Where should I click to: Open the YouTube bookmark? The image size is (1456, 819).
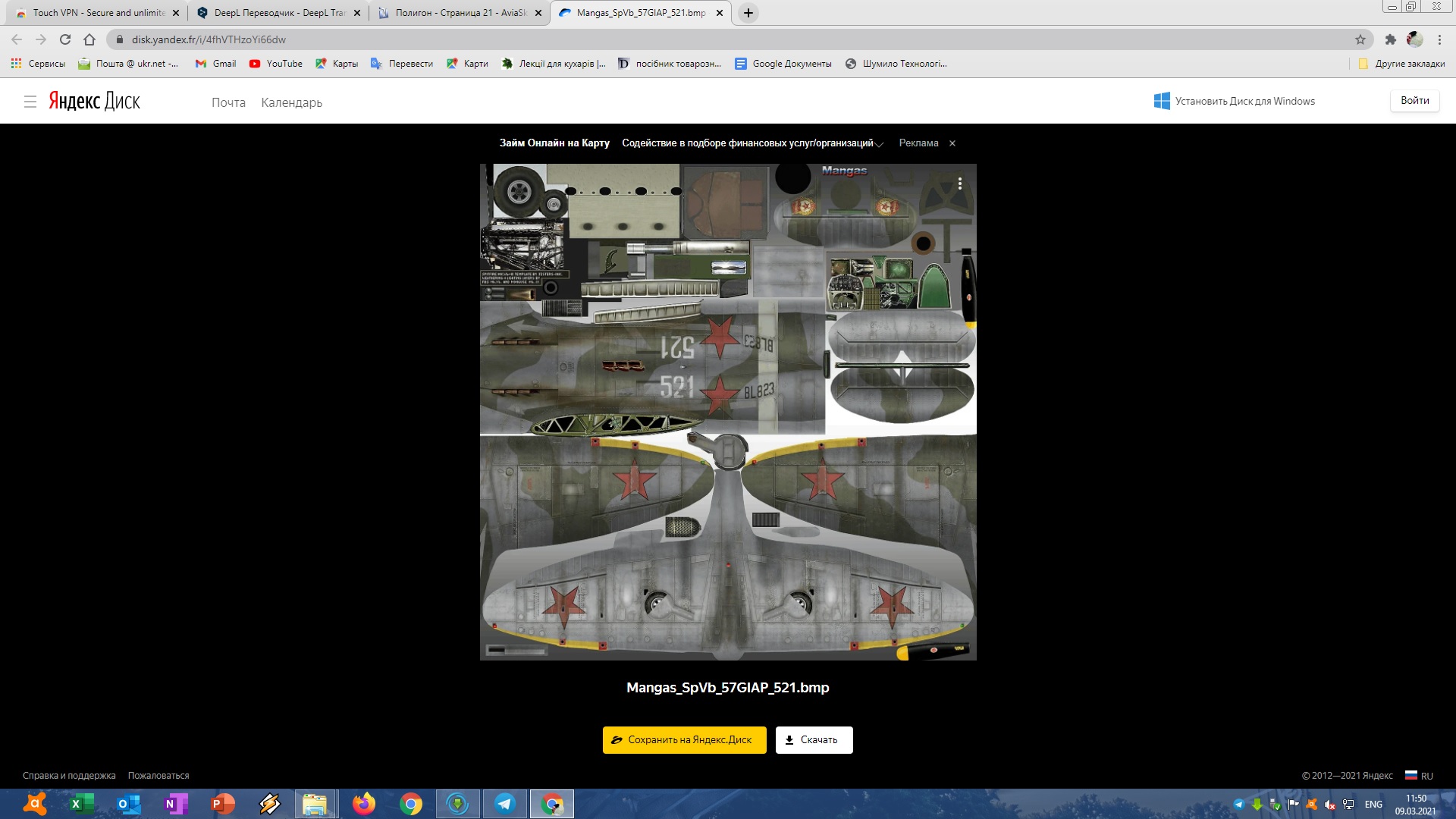[x=276, y=64]
